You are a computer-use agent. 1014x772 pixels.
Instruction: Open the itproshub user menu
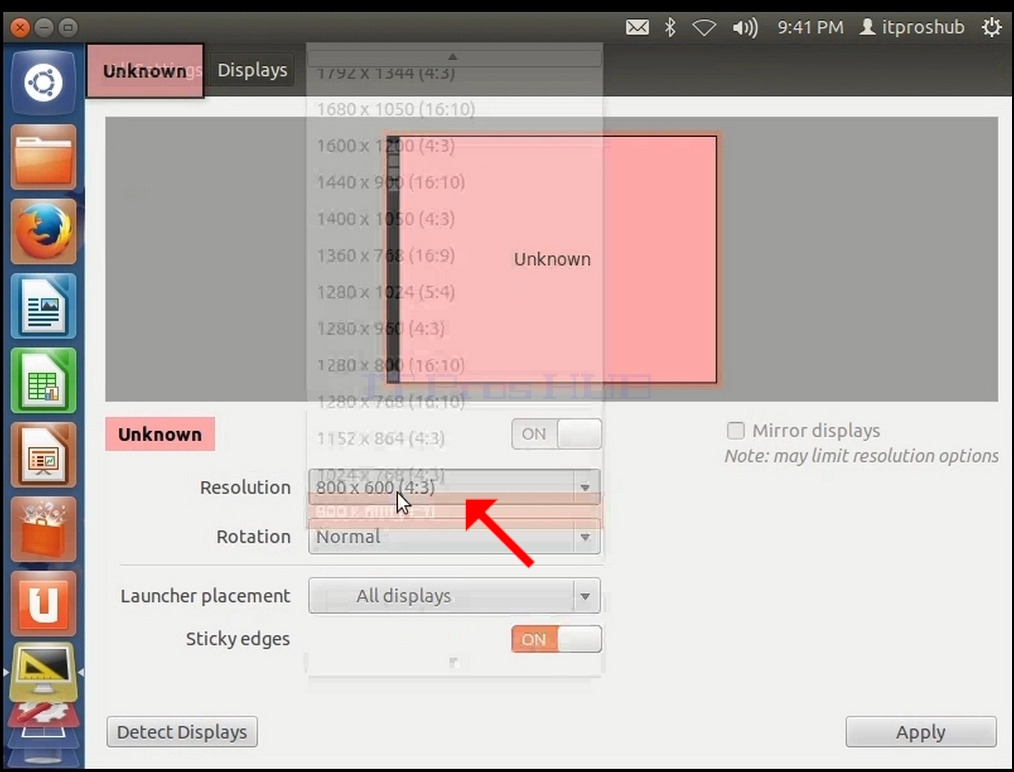(x=912, y=27)
